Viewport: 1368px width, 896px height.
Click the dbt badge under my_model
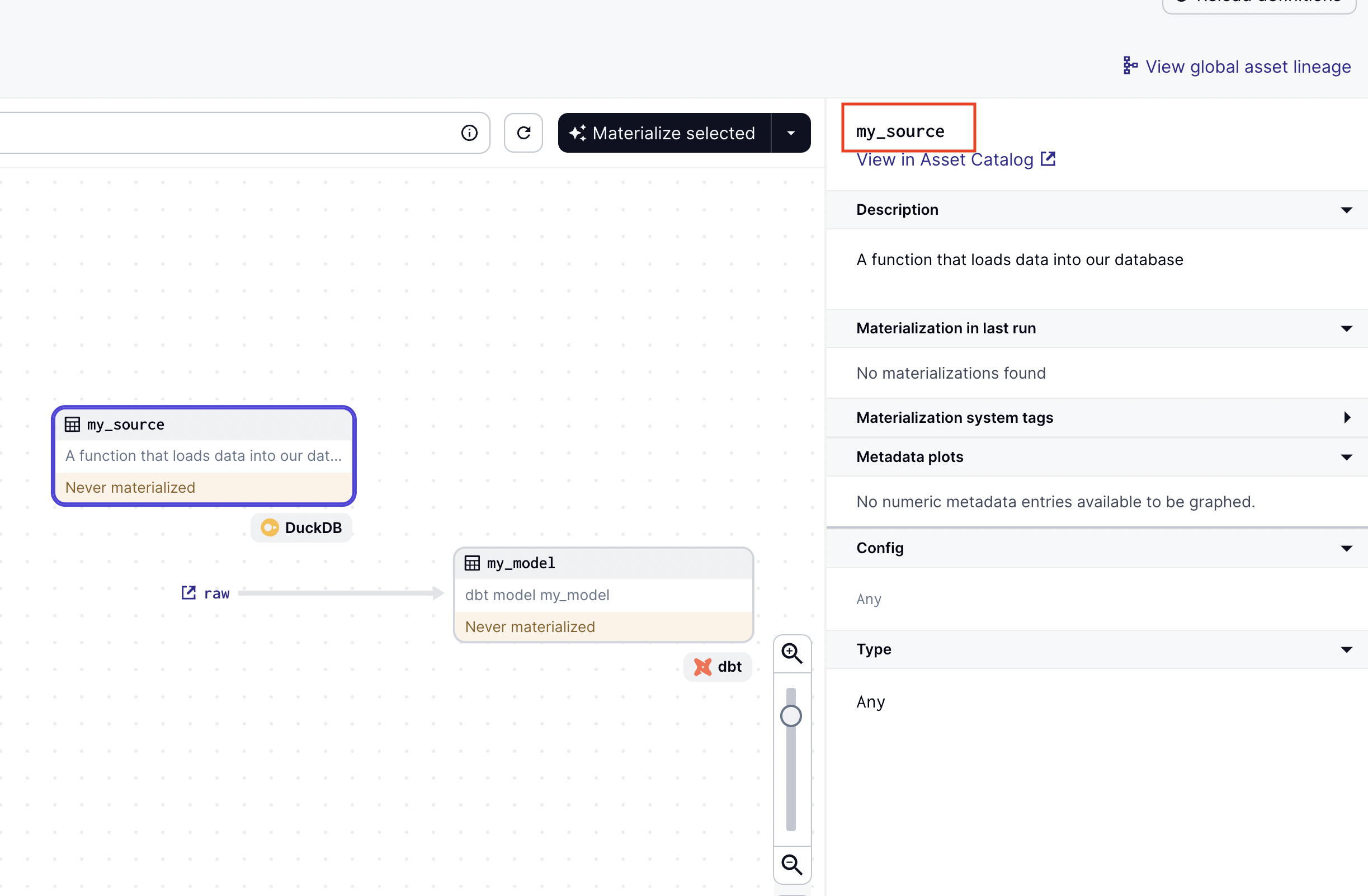(x=718, y=666)
